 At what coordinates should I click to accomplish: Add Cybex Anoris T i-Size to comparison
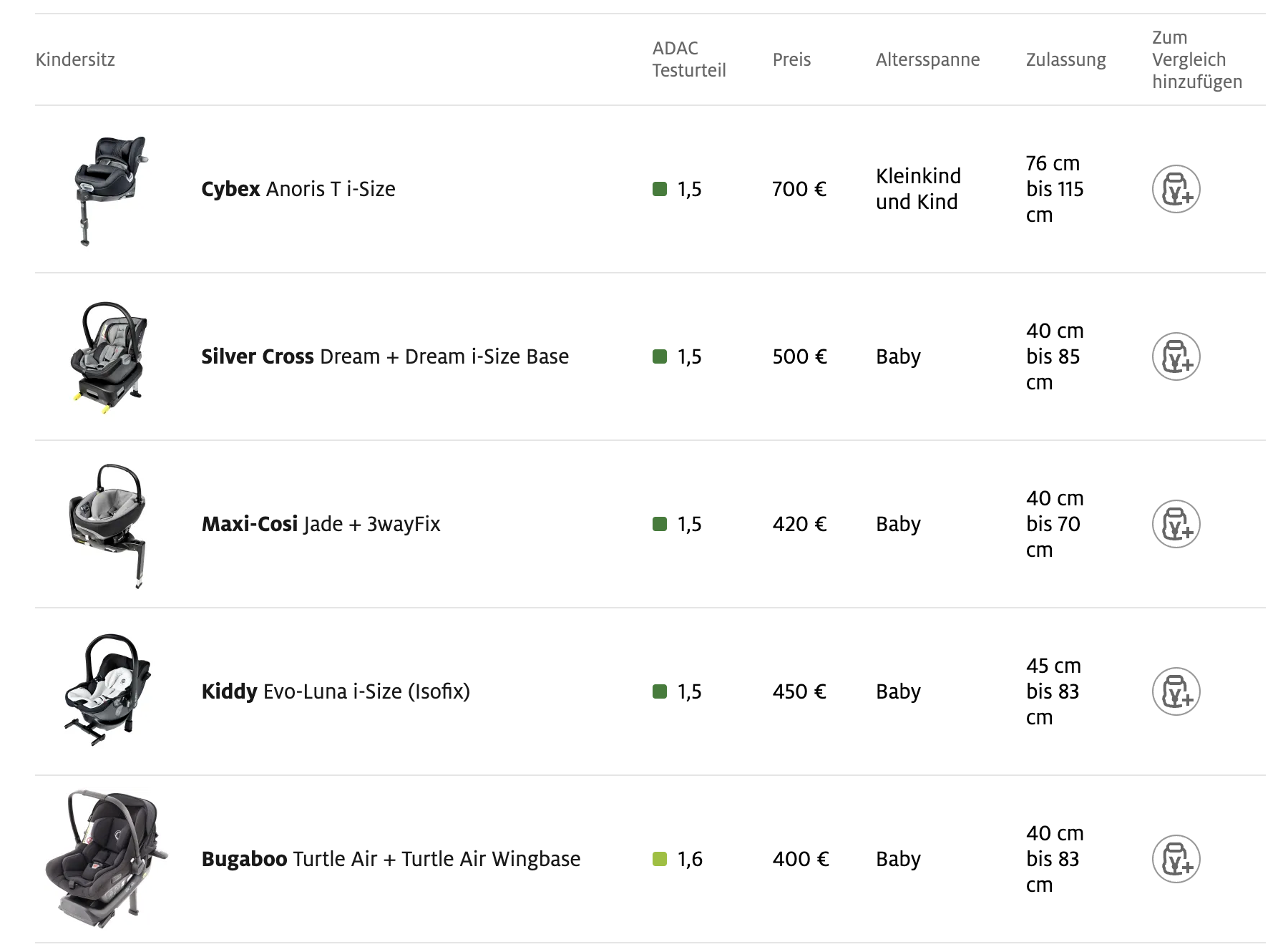pos(1176,189)
